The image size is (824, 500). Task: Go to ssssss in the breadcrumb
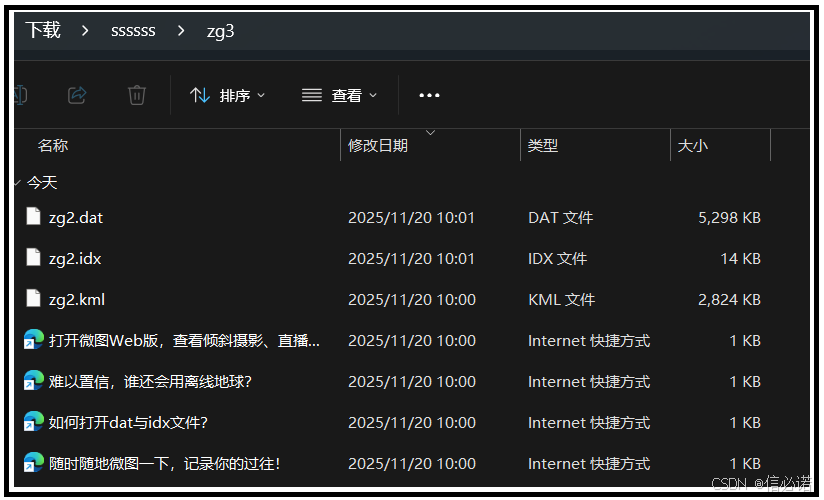pyautogui.click(x=133, y=31)
